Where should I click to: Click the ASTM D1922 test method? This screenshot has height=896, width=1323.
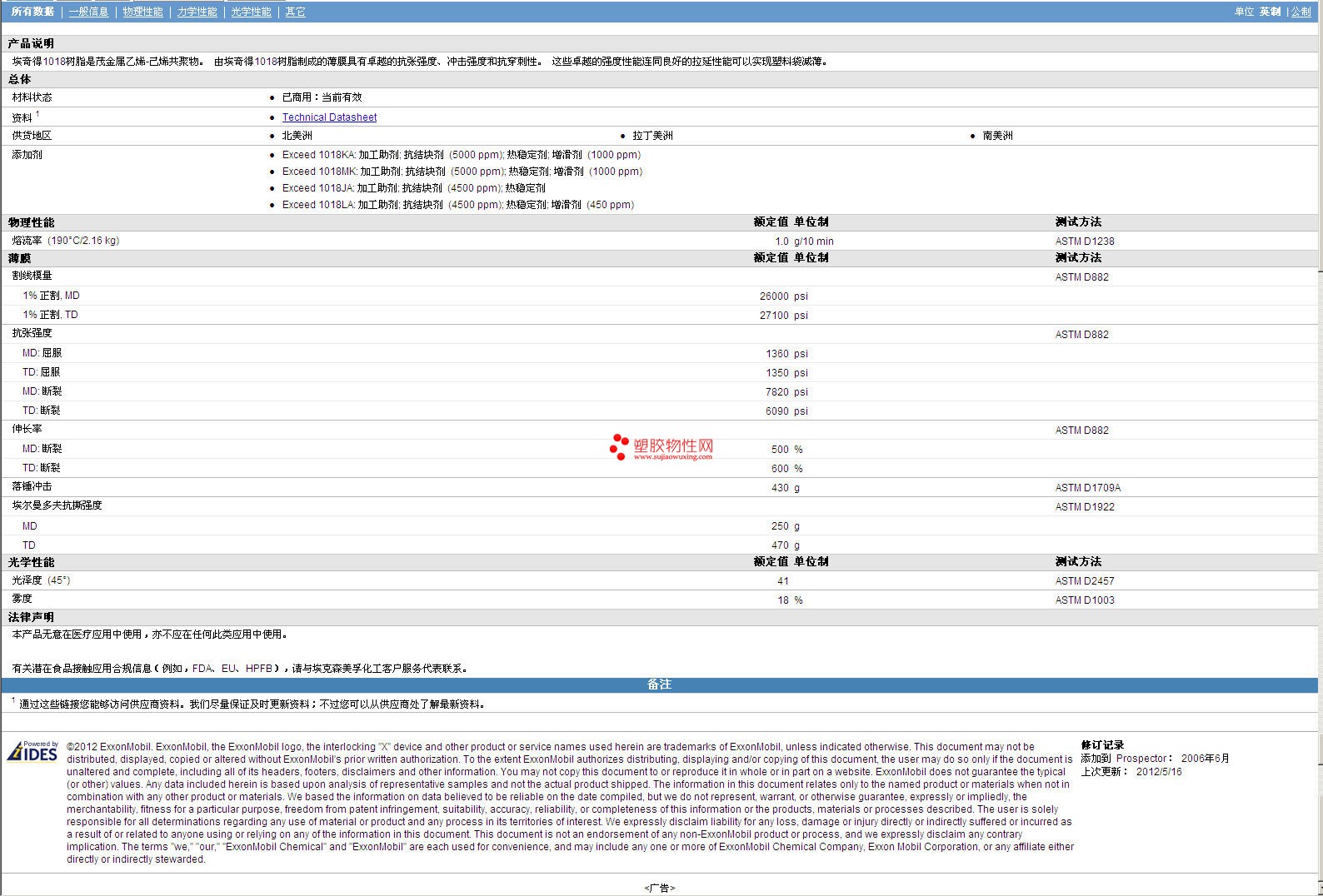click(1085, 507)
